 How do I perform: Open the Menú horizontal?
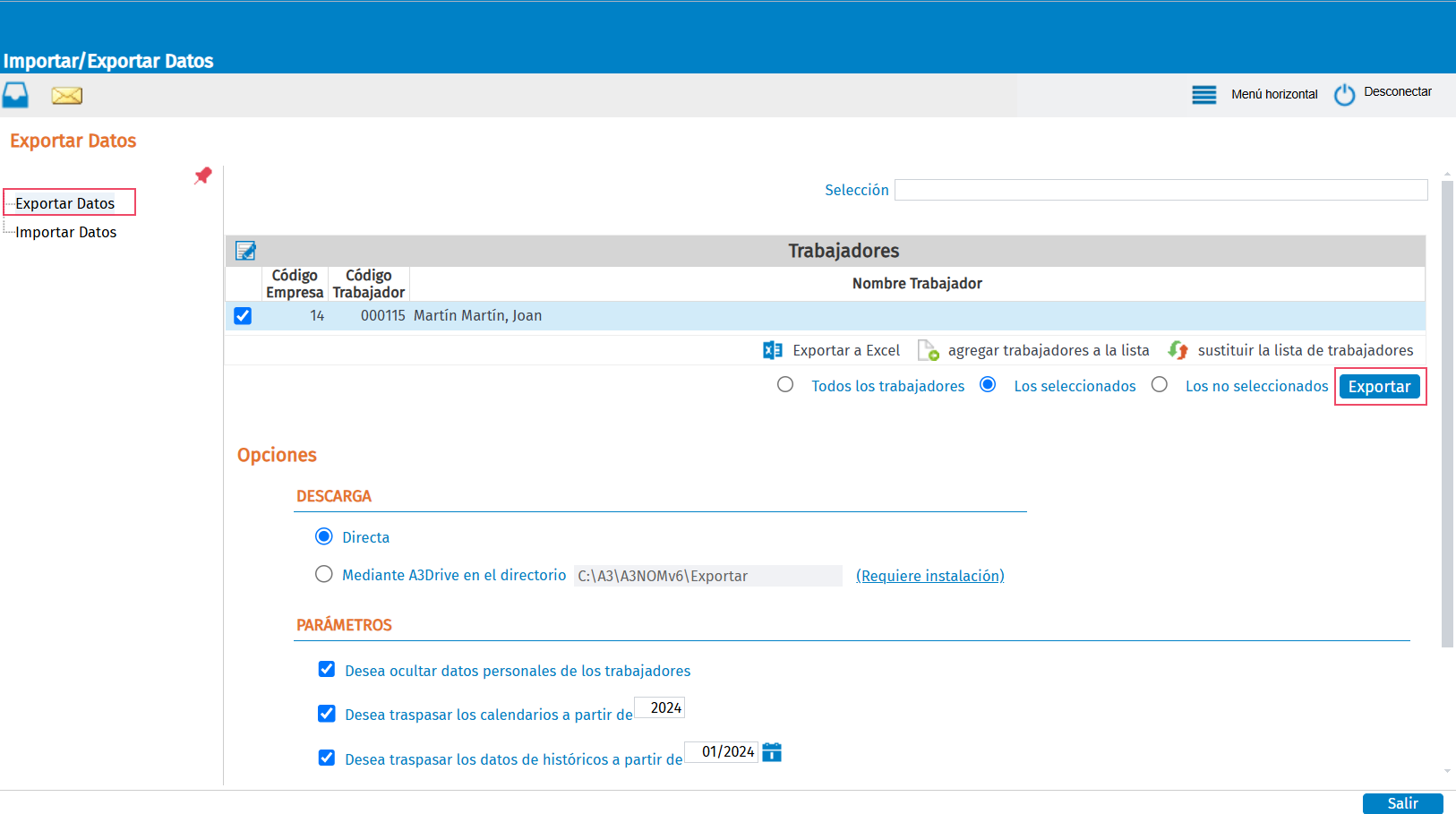[1203, 94]
